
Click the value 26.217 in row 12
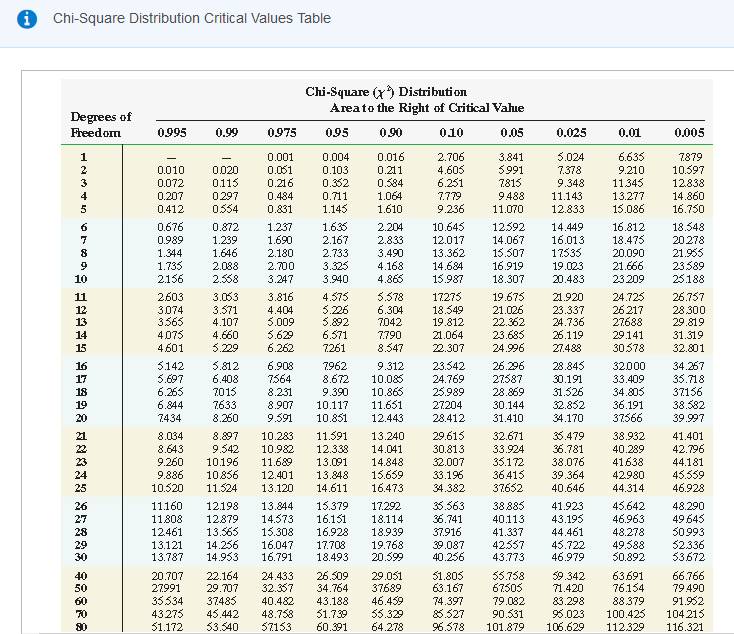coord(628,310)
